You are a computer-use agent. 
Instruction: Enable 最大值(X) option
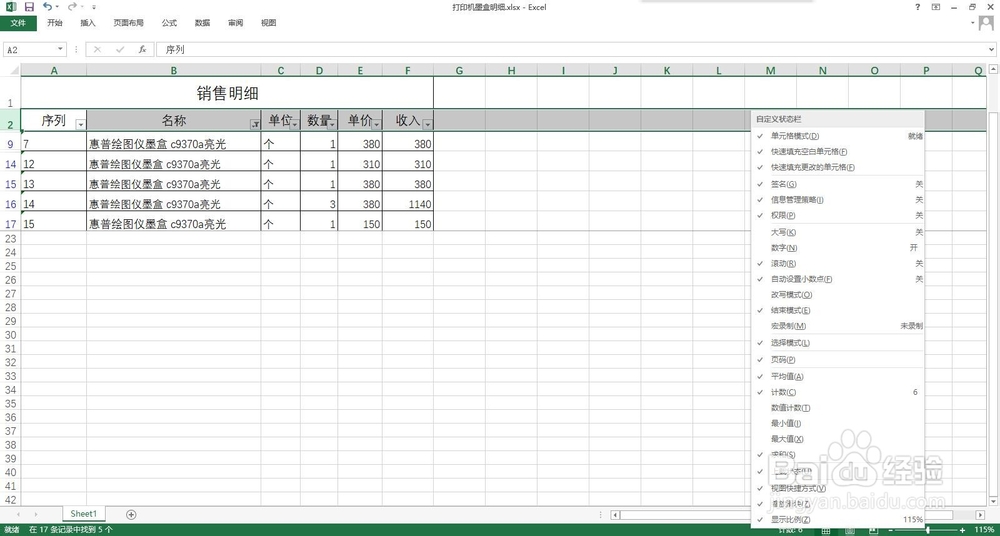tap(838, 439)
